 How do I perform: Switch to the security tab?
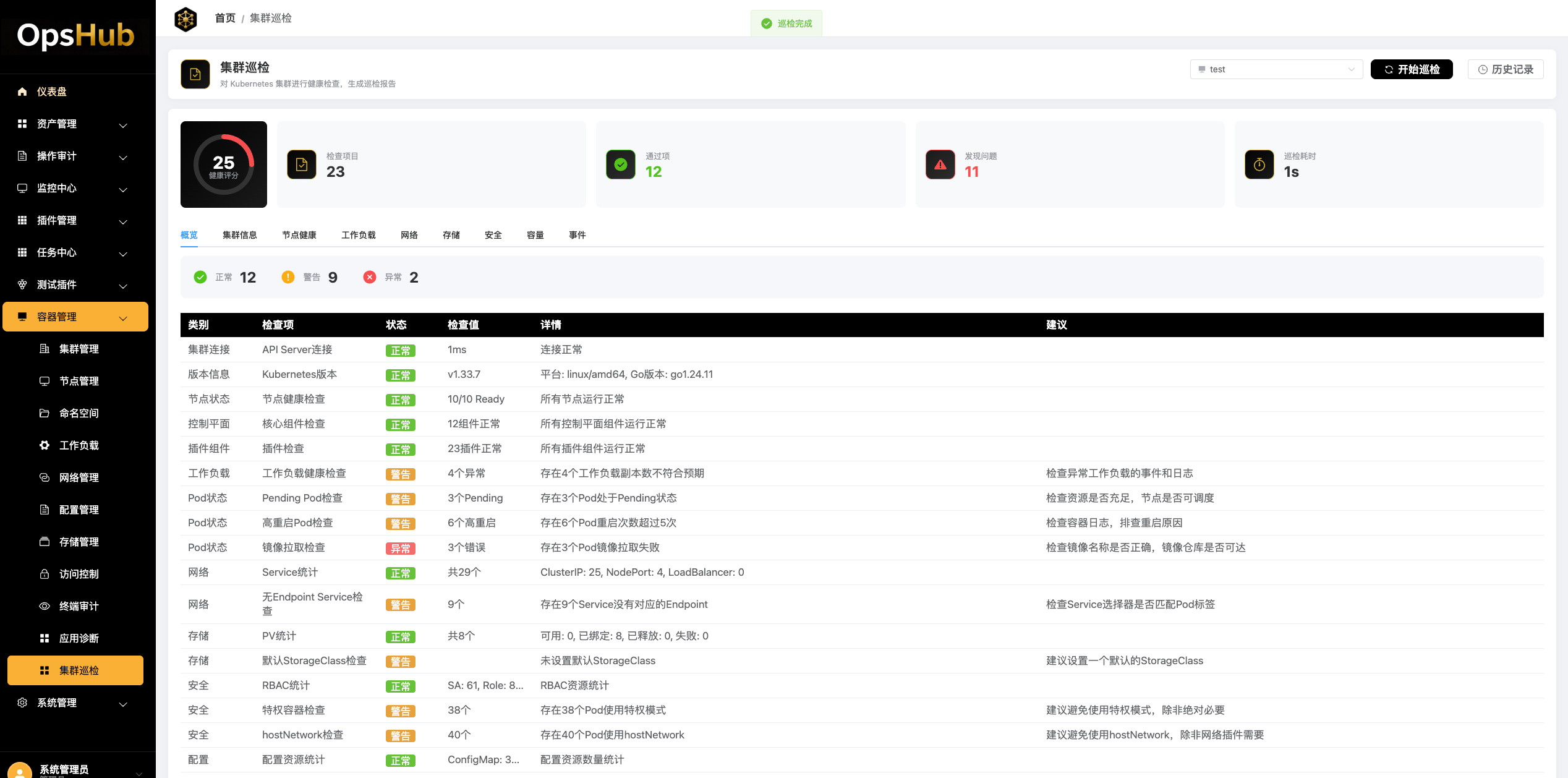coord(493,235)
